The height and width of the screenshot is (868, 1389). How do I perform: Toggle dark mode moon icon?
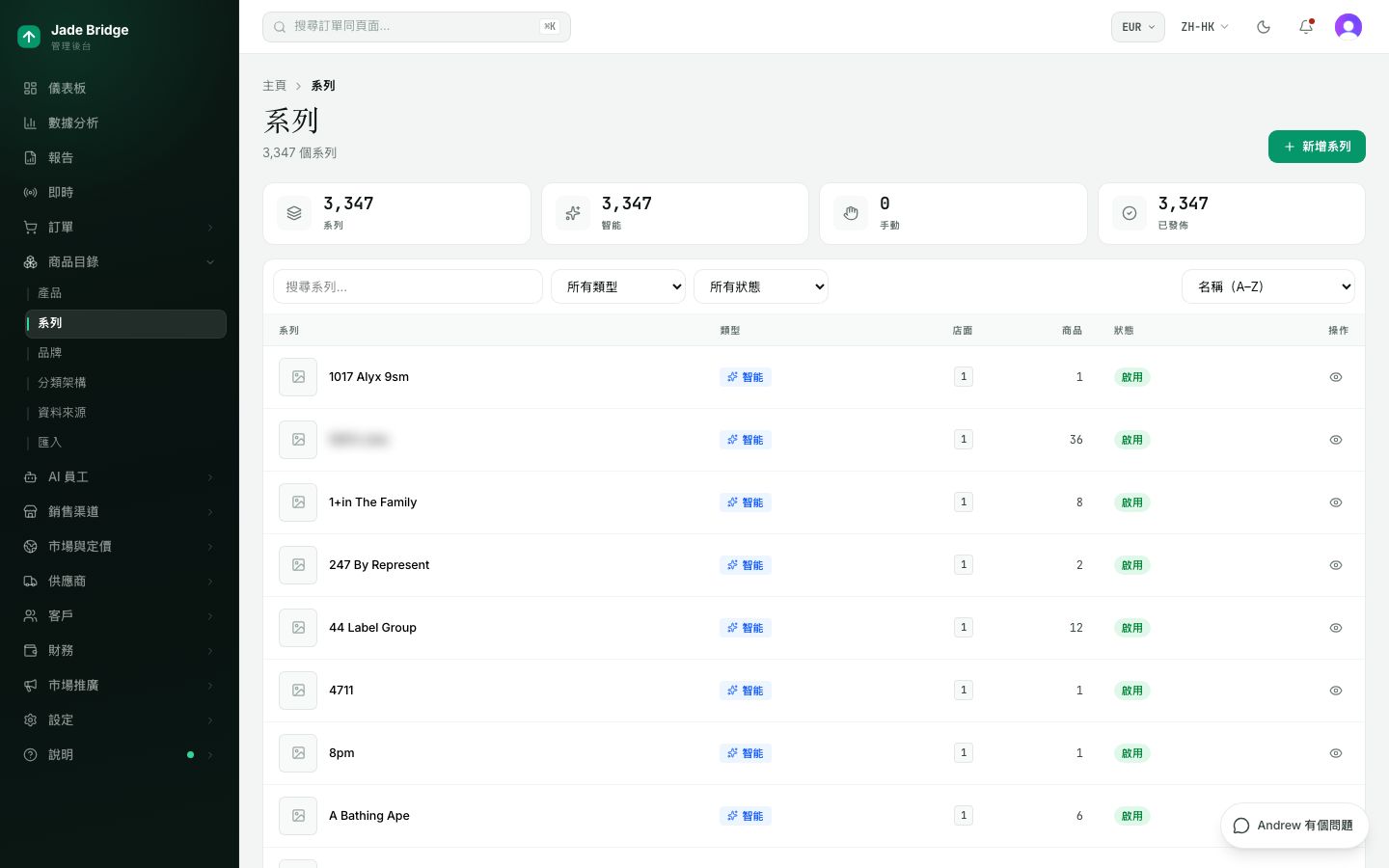(1264, 27)
